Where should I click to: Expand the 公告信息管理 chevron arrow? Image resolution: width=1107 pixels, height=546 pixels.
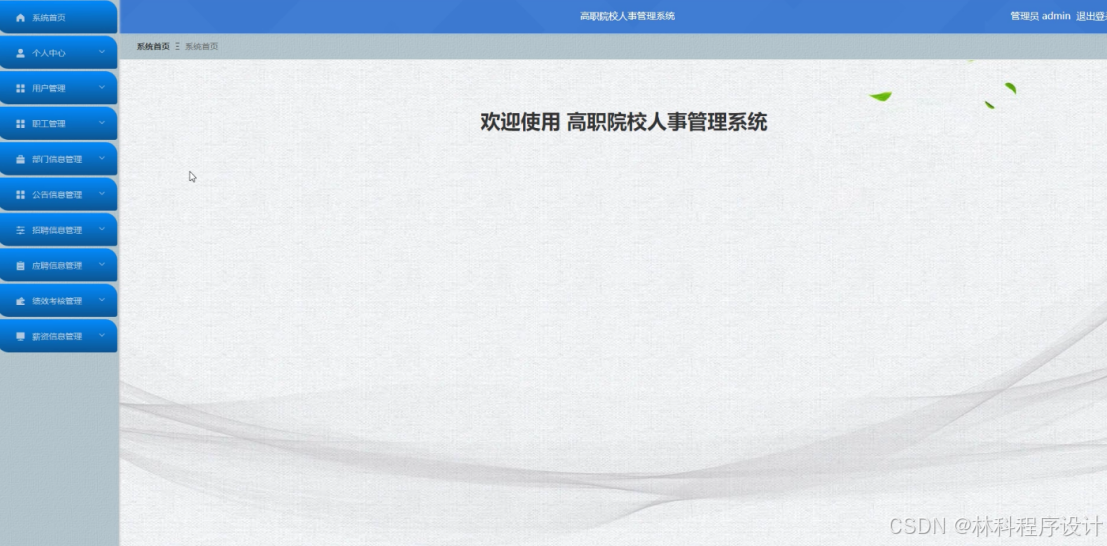pos(102,194)
